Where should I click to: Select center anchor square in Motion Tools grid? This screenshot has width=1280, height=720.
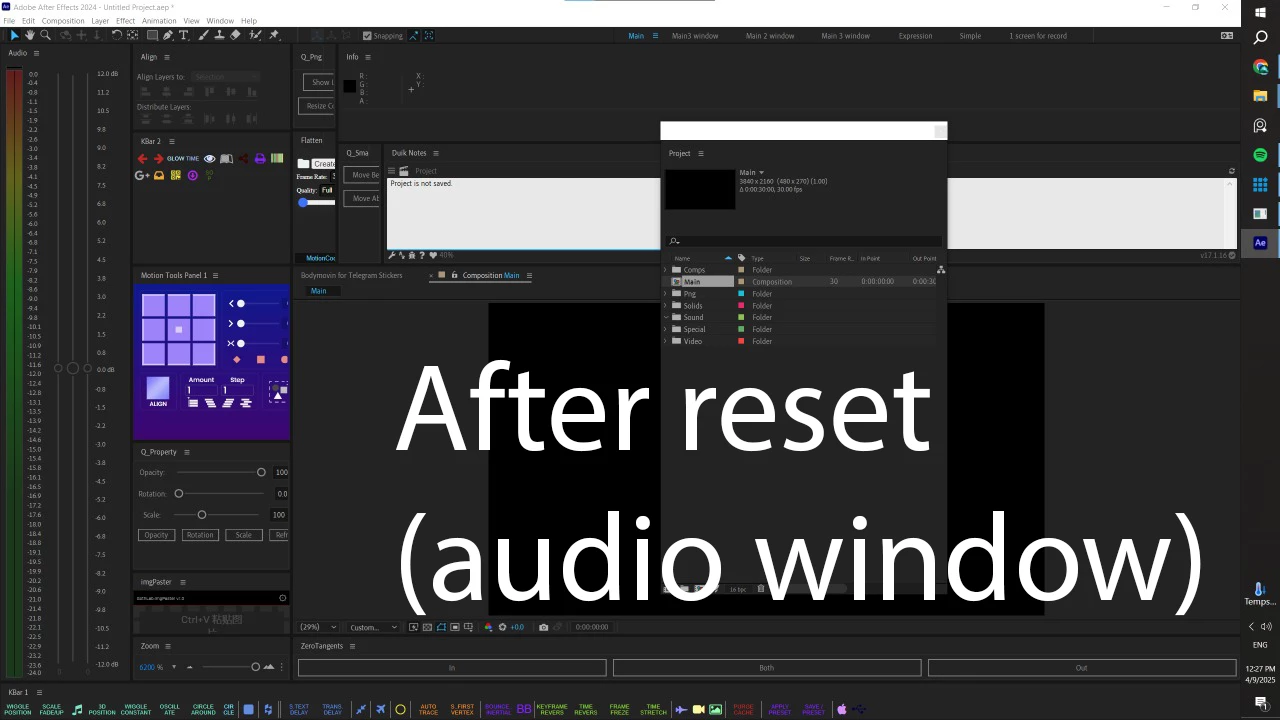(x=179, y=329)
